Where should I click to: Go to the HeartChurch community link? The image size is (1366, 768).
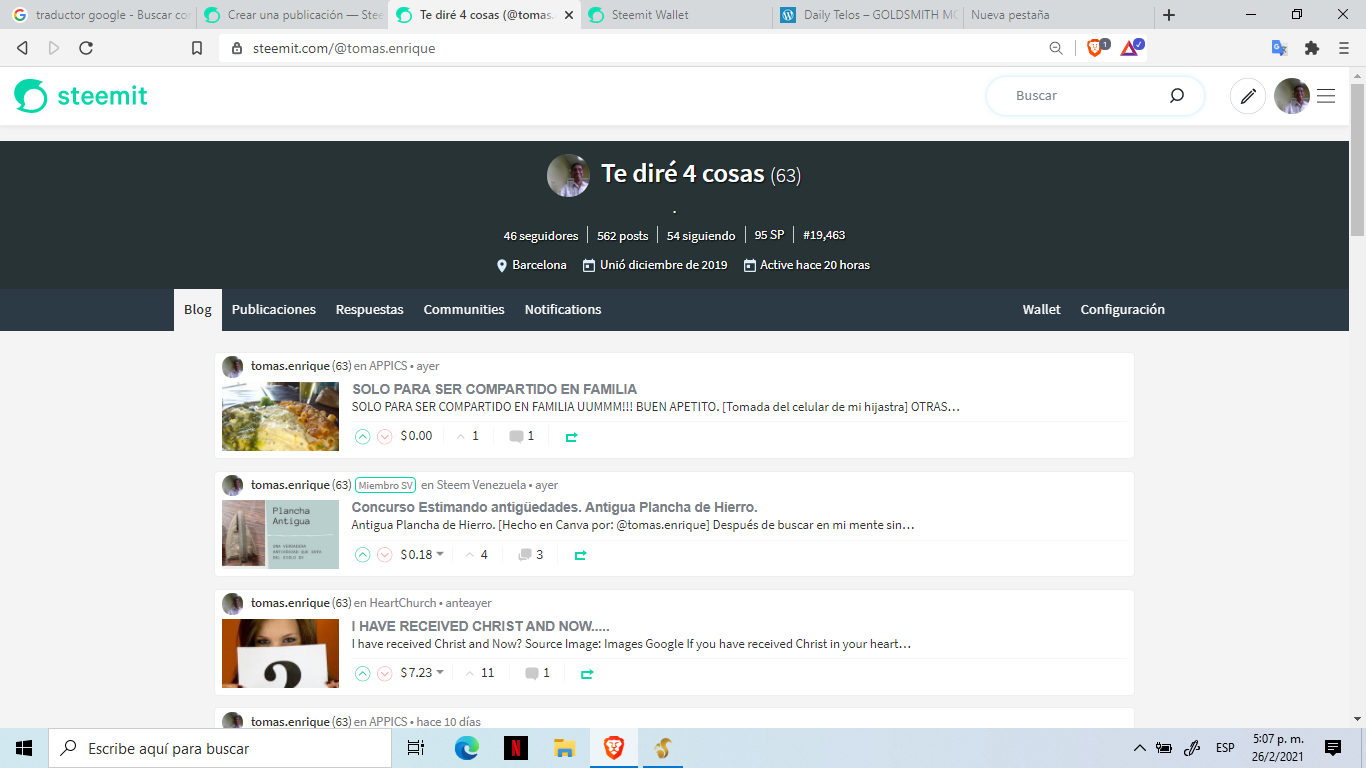tap(403, 603)
